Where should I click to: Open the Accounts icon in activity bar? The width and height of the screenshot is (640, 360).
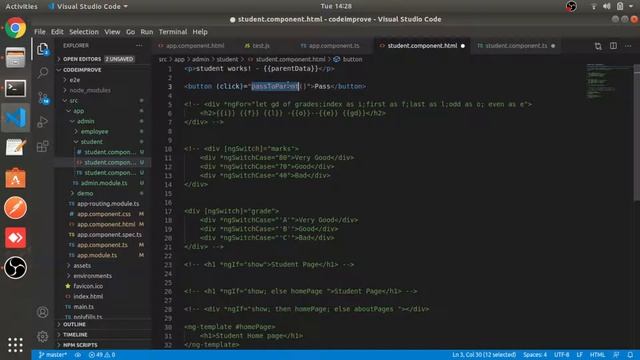click(x=42, y=312)
